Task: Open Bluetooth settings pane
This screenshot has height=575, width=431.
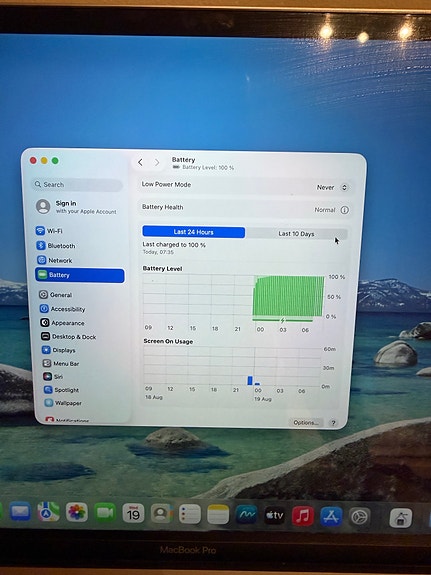Action: (x=56, y=246)
